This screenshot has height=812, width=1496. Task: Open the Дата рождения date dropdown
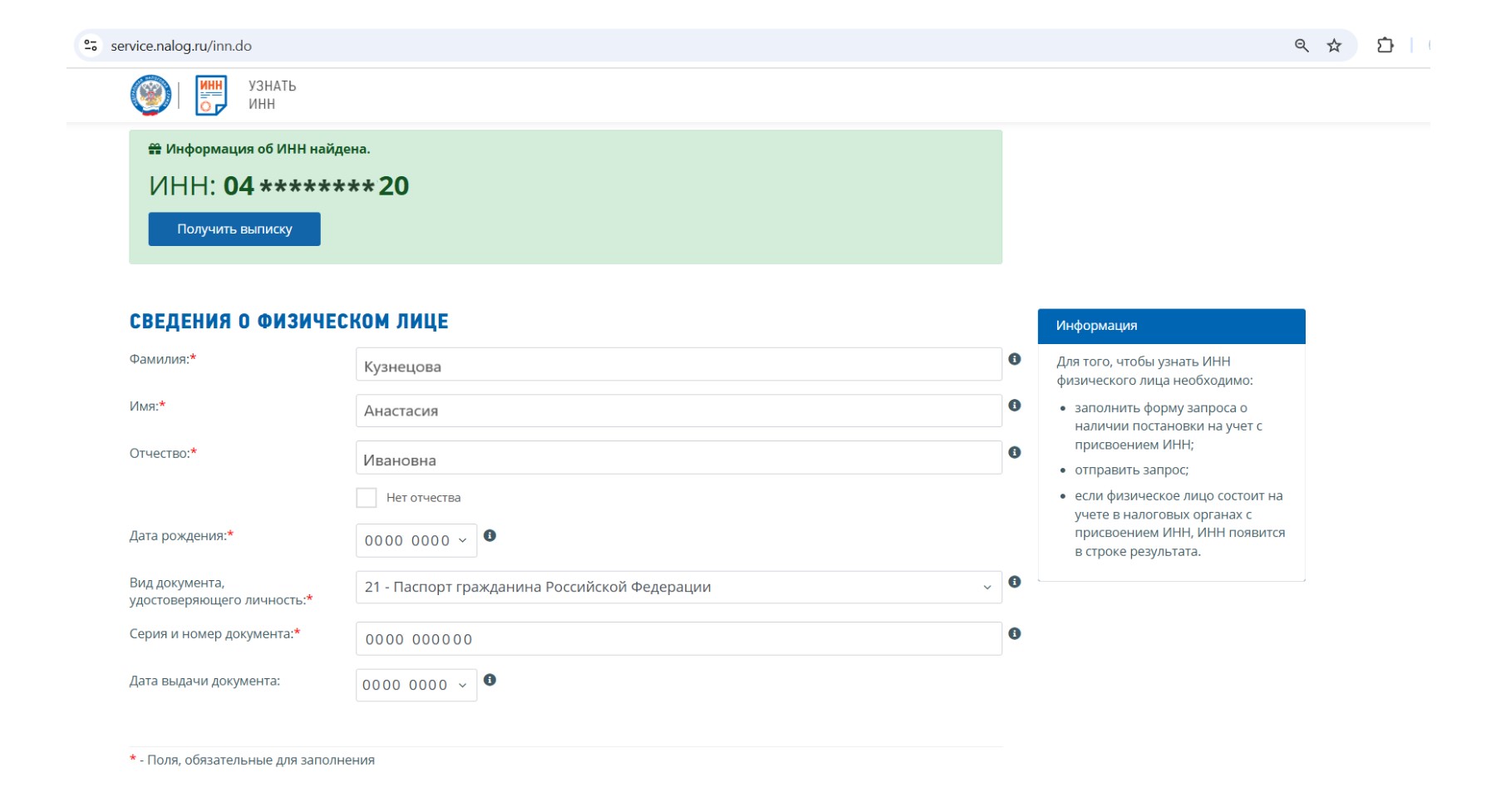[x=416, y=541]
